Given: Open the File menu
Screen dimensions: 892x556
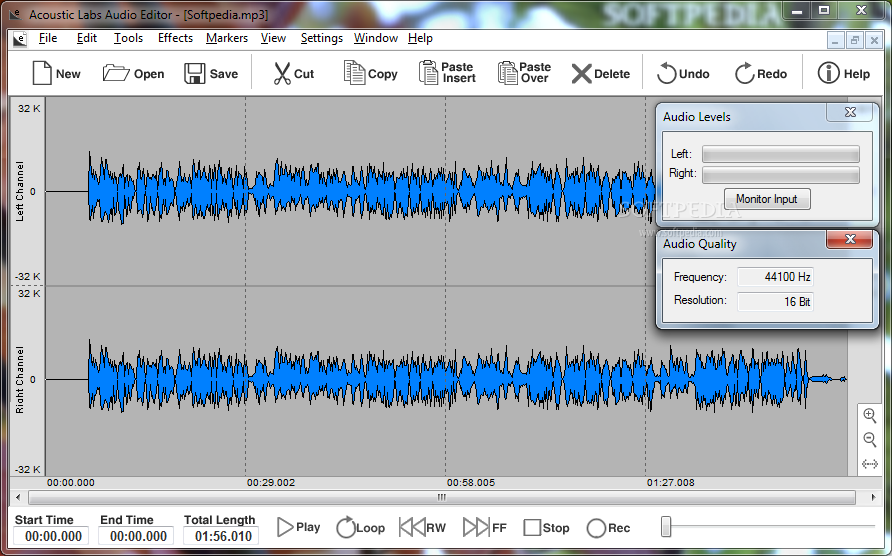Looking at the screenshot, I should (48, 38).
